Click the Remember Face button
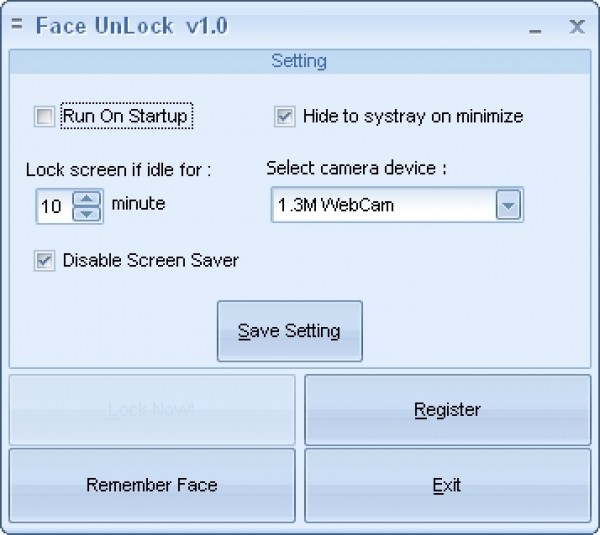This screenshot has width=600, height=535. click(x=152, y=485)
